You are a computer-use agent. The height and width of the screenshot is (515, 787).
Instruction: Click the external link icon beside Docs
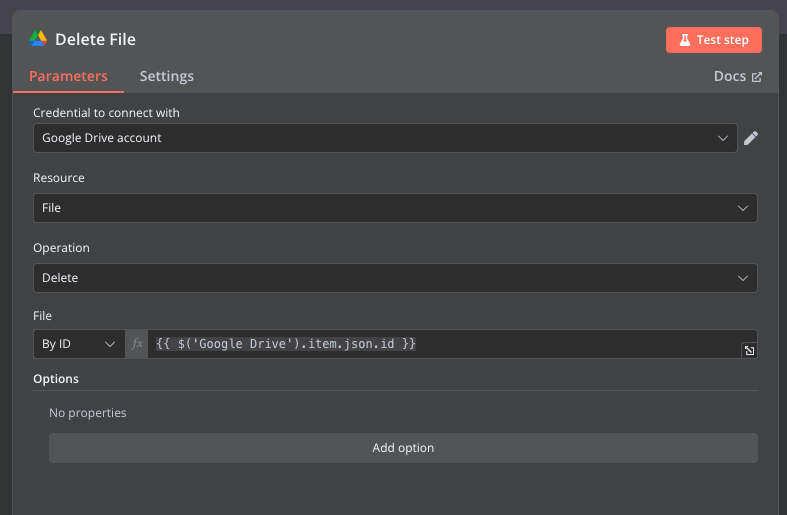point(757,77)
